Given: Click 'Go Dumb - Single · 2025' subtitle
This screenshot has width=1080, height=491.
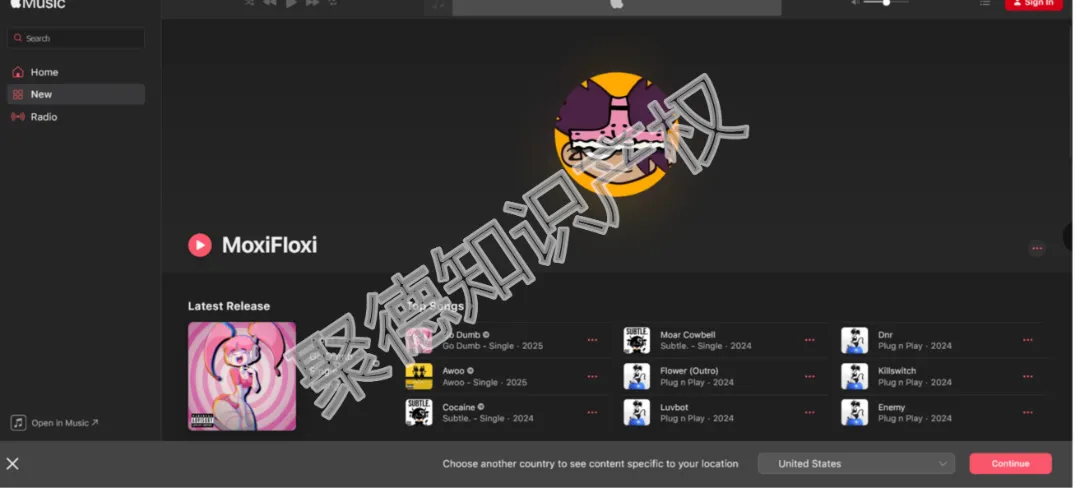Looking at the screenshot, I should (492, 346).
